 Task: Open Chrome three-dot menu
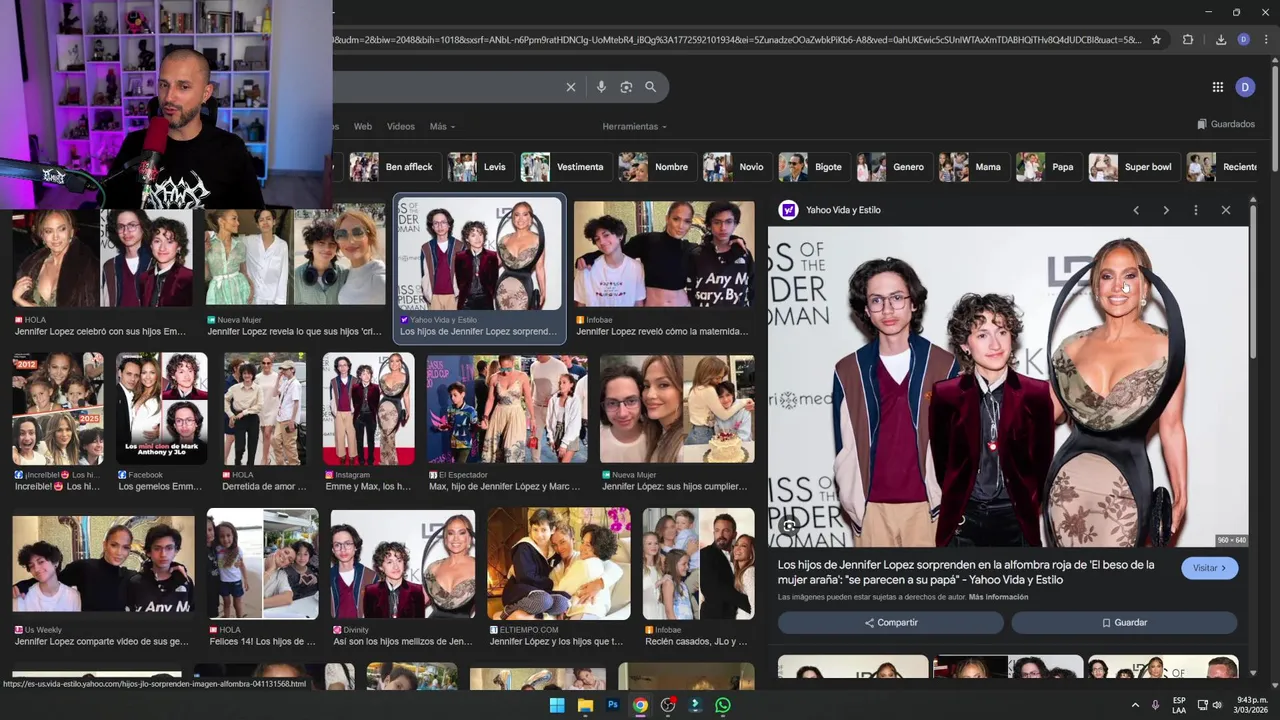tap(1265, 40)
